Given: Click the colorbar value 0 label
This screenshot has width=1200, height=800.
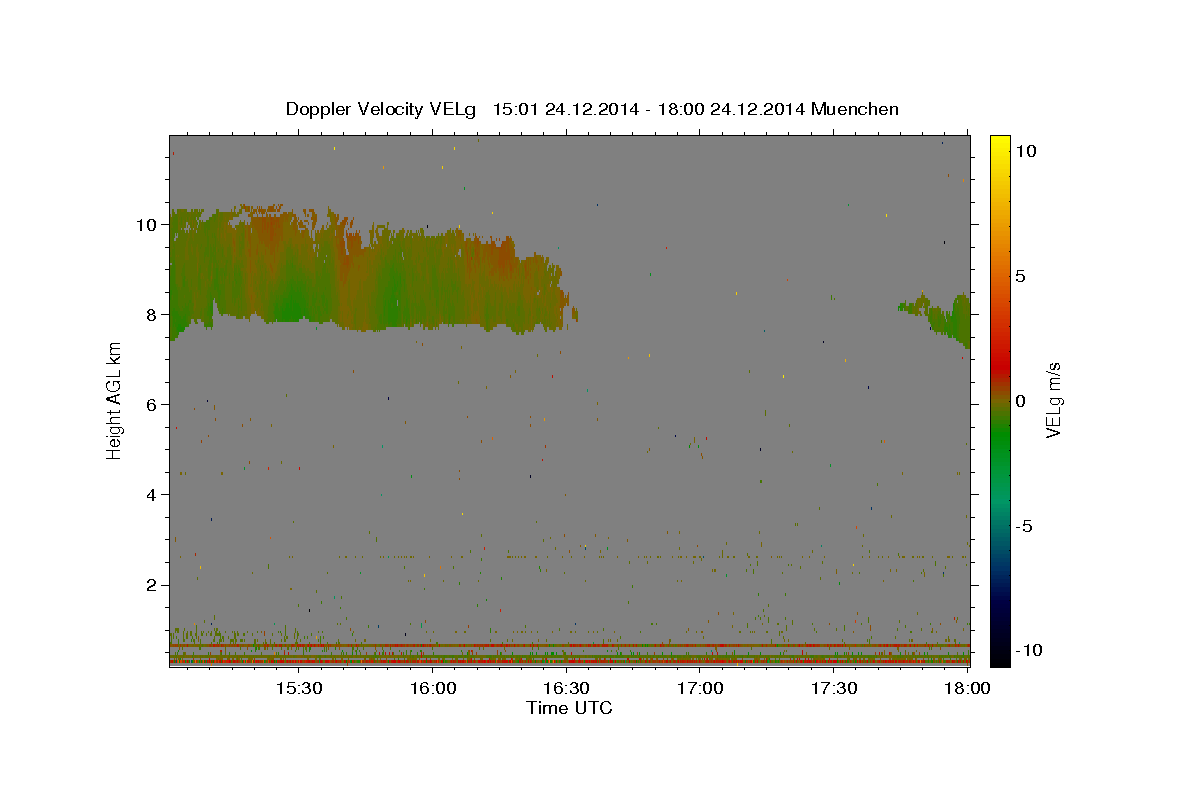Looking at the screenshot, I should pyautogui.click(x=1020, y=401).
